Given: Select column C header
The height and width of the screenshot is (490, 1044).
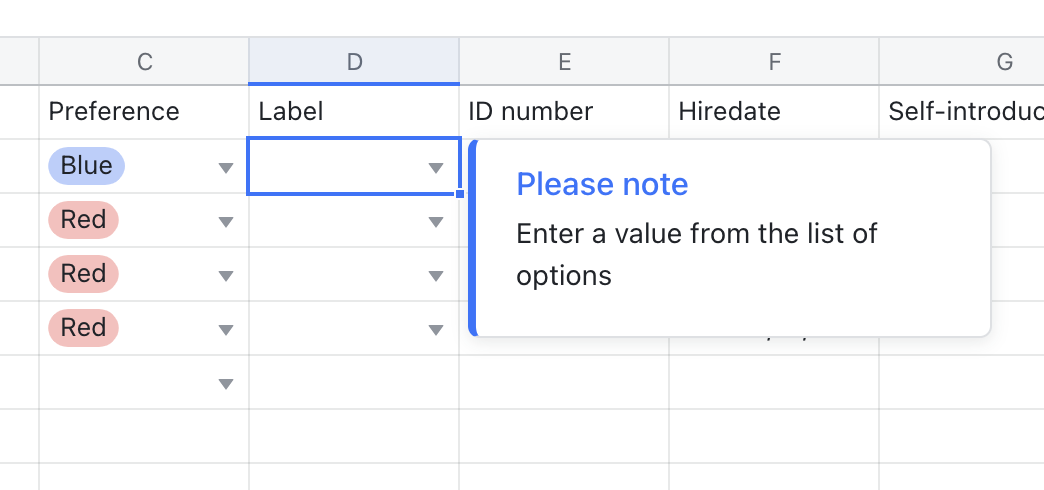Looking at the screenshot, I should tap(145, 62).
